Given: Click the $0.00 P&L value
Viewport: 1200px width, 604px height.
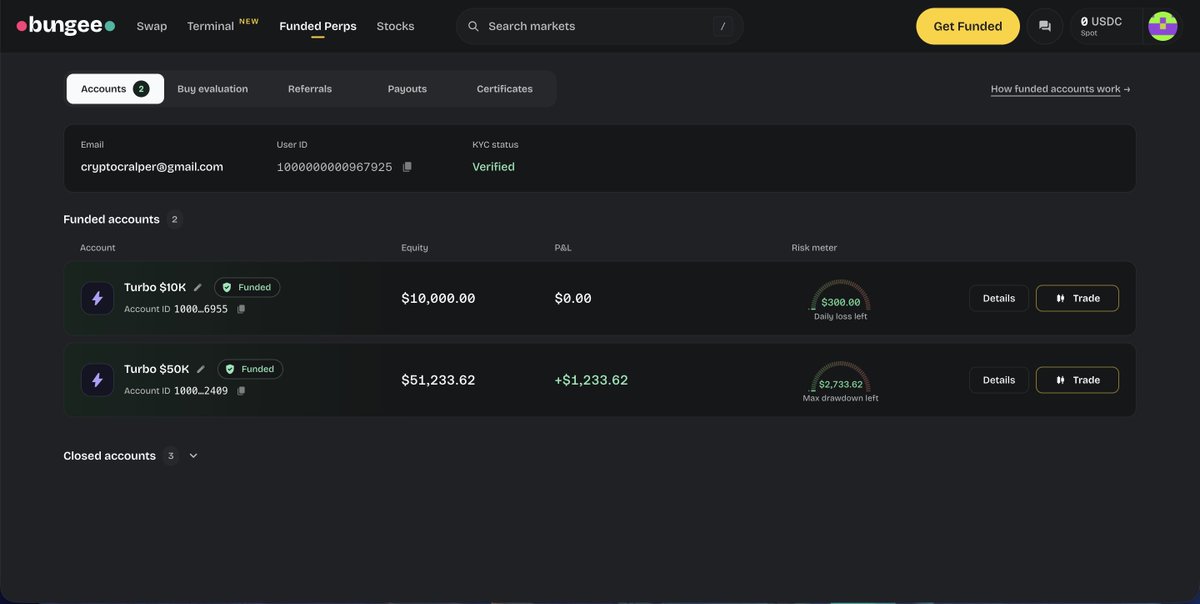Looking at the screenshot, I should pyautogui.click(x=573, y=298).
